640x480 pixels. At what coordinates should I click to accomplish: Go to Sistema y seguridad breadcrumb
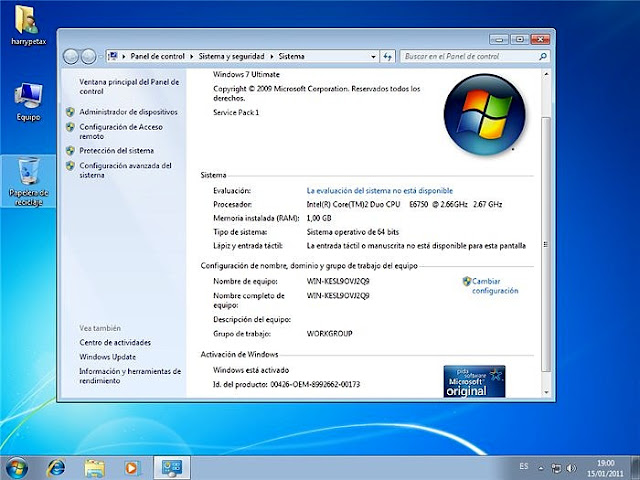pyautogui.click(x=231, y=56)
